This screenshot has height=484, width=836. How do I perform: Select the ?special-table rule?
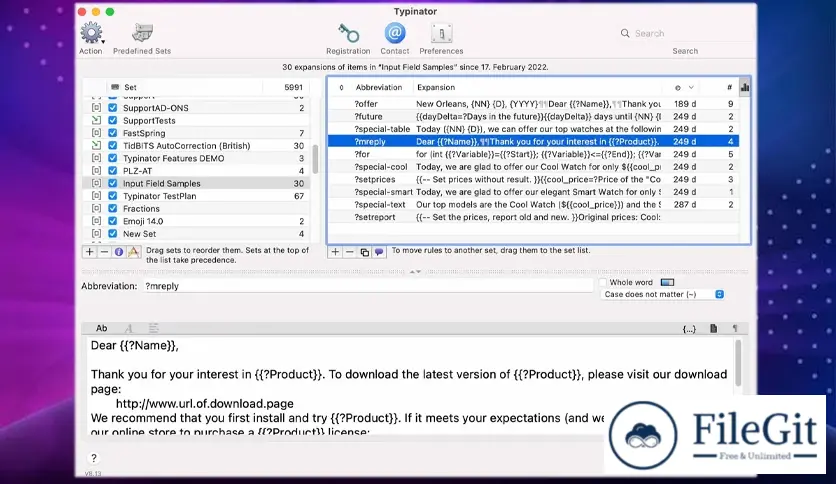(533, 129)
